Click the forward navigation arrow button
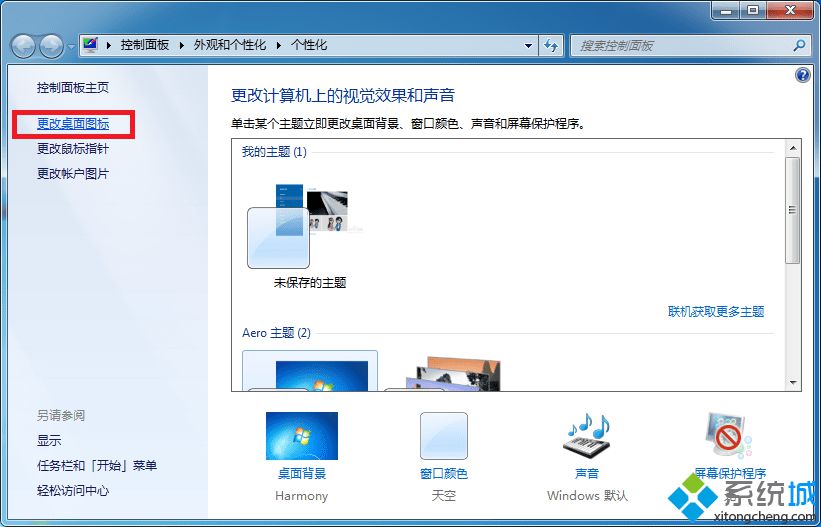 50,46
